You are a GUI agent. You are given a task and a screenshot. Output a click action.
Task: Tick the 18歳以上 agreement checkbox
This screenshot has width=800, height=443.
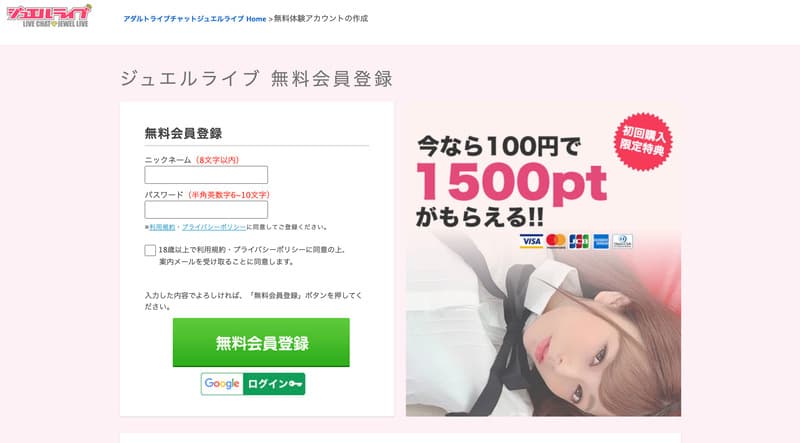tap(150, 250)
